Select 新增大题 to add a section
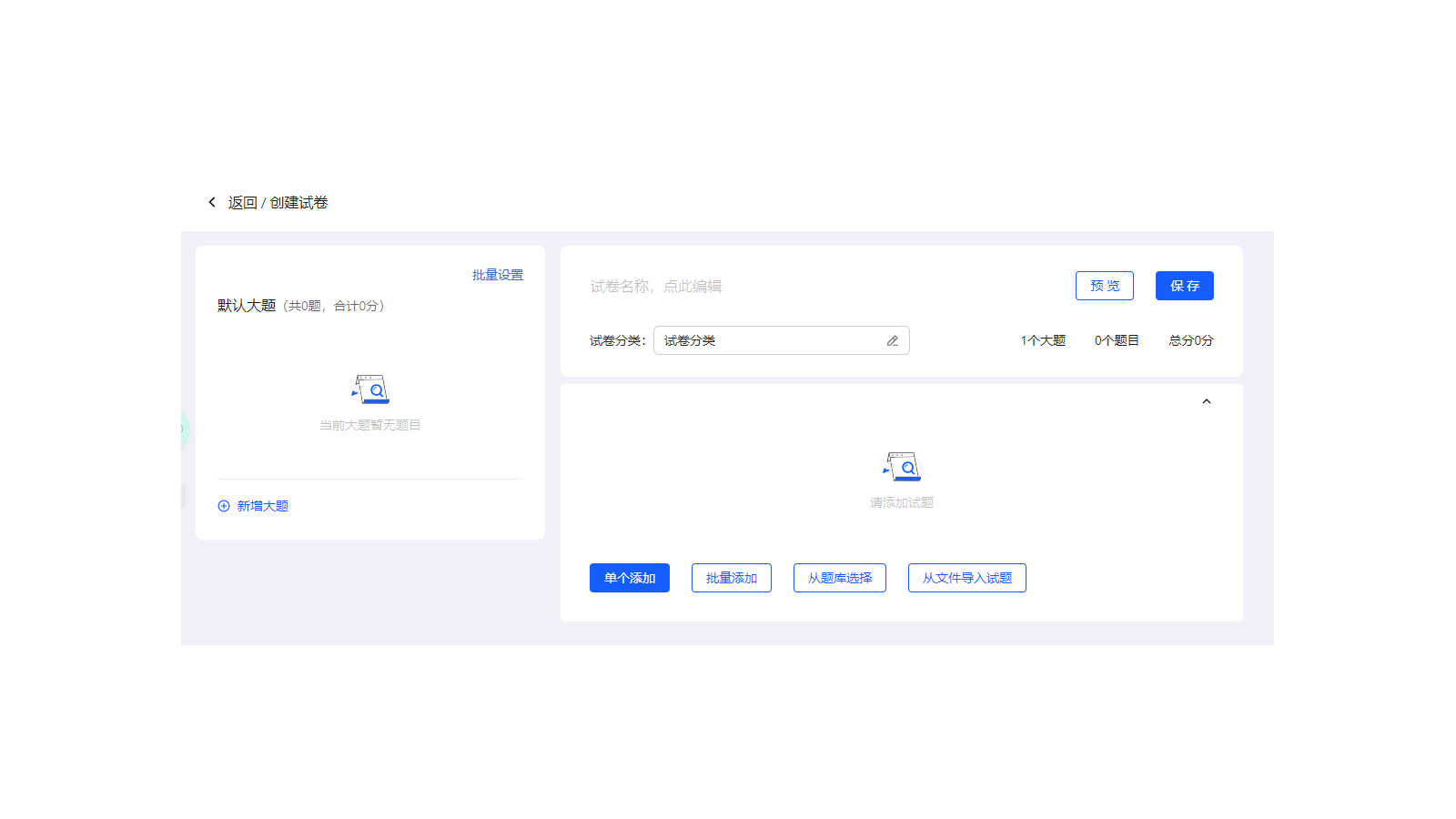 coord(261,505)
